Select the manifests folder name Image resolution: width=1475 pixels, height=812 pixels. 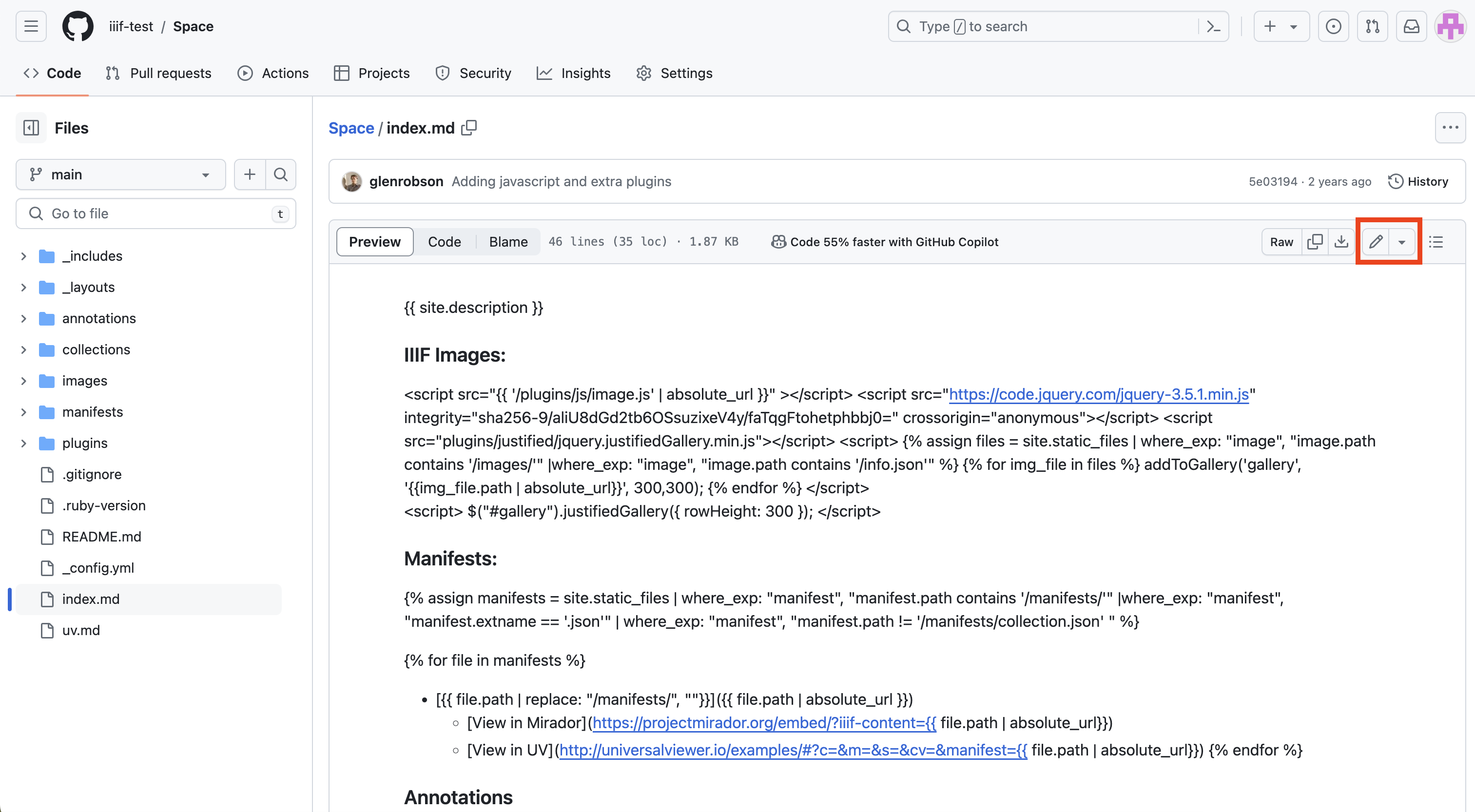(93, 412)
